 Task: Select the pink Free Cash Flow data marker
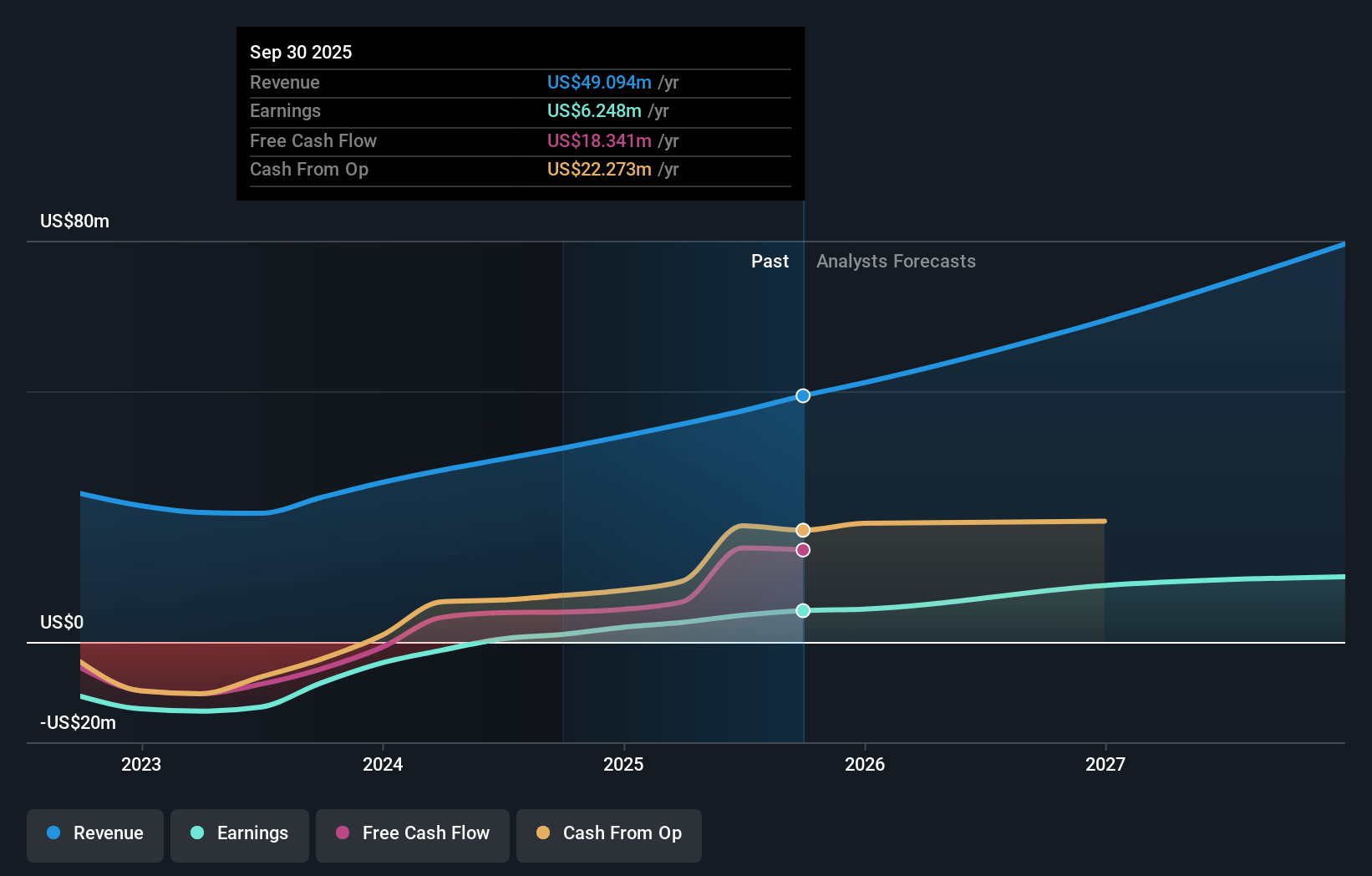(x=803, y=549)
